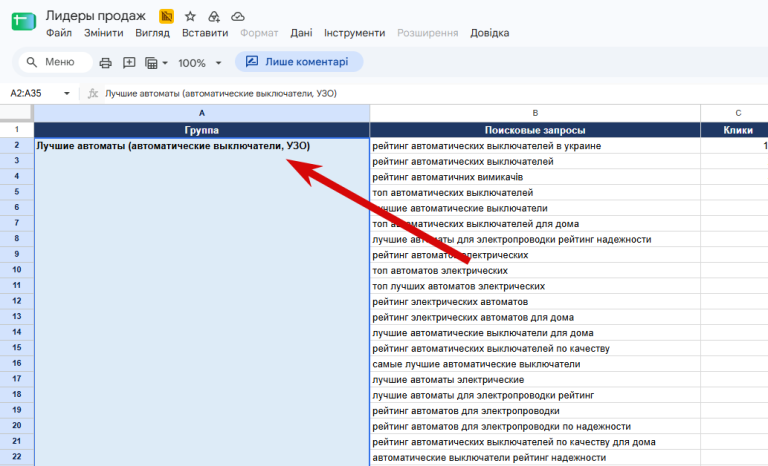This screenshot has height=466, width=768.
Task: Click cell рейтинг автоматических выключателей по качеству
Action: (x=535, y=348)
